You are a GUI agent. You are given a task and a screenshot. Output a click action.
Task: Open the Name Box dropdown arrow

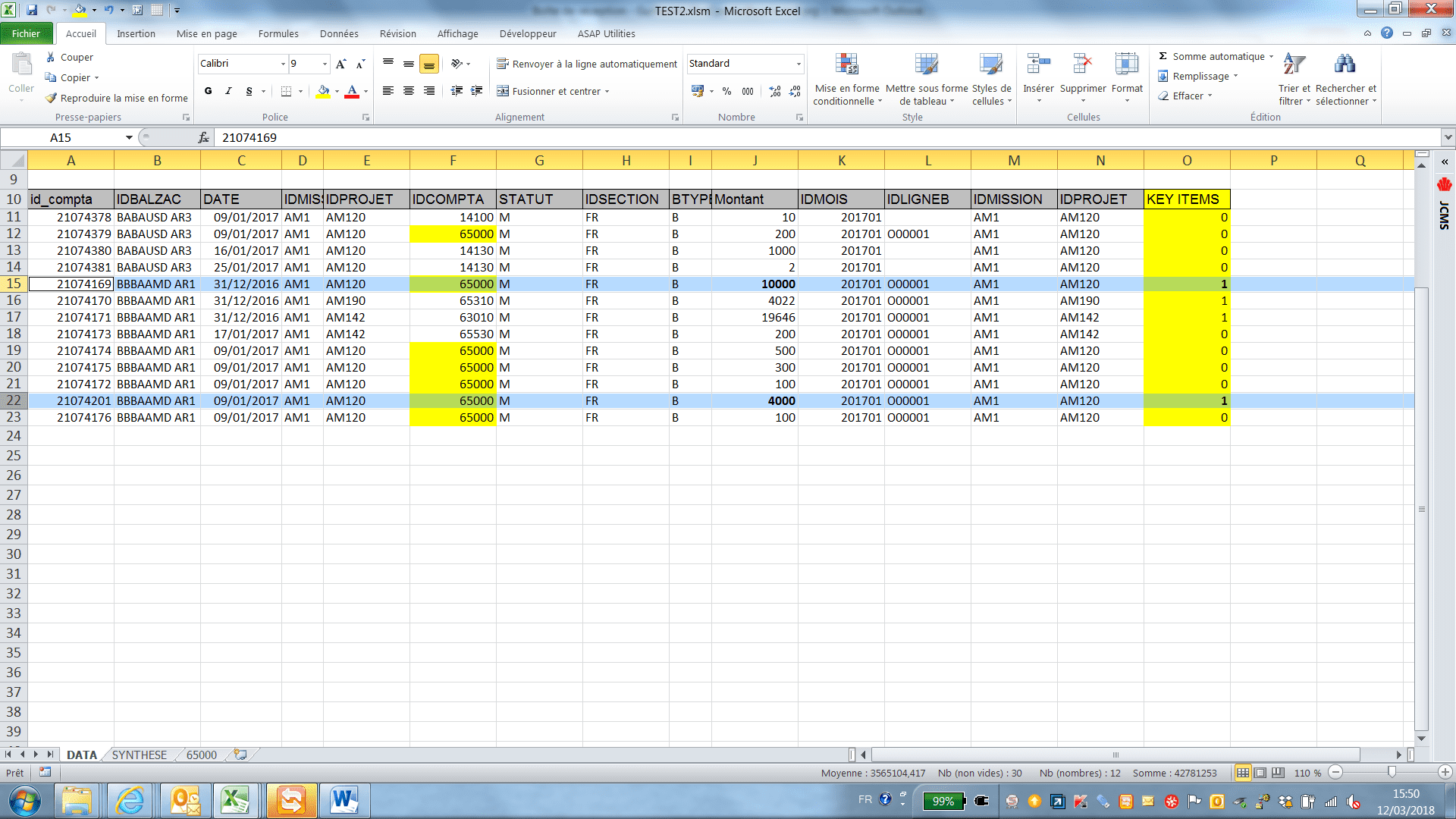(129, 137)
